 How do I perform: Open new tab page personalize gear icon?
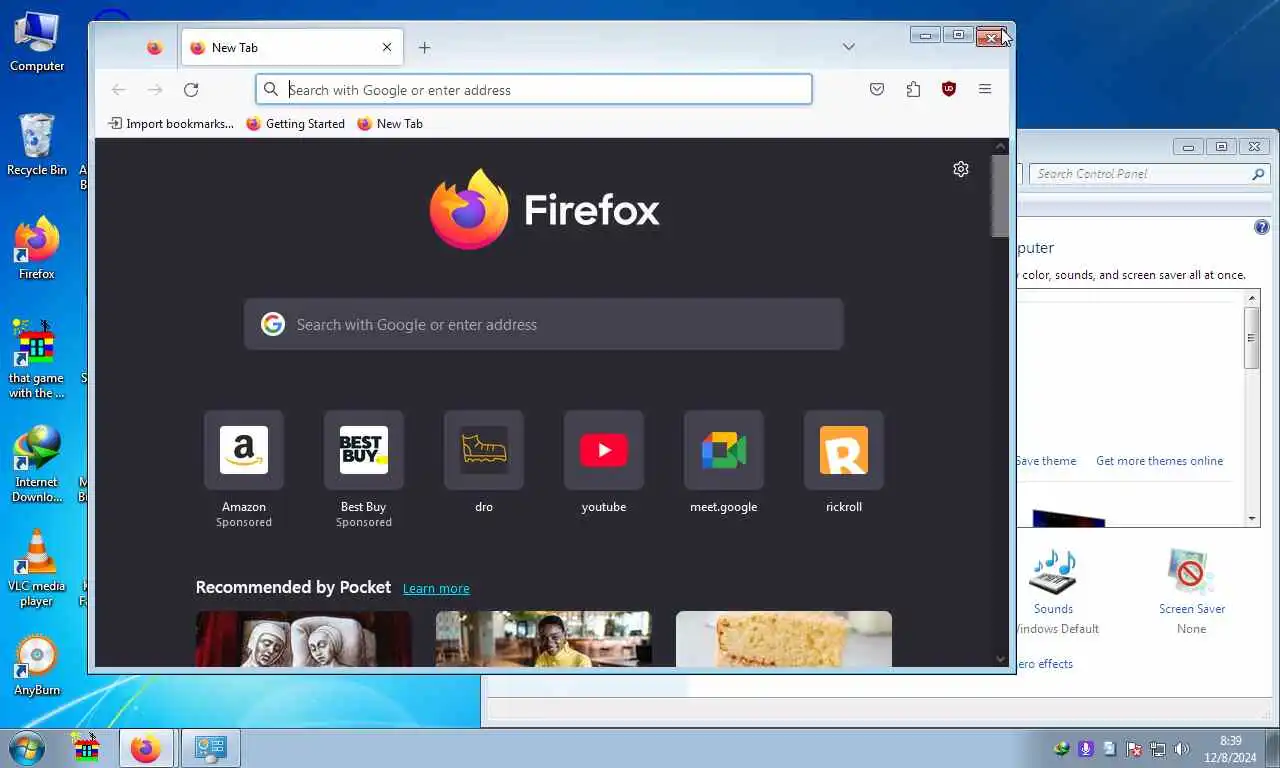961,169
